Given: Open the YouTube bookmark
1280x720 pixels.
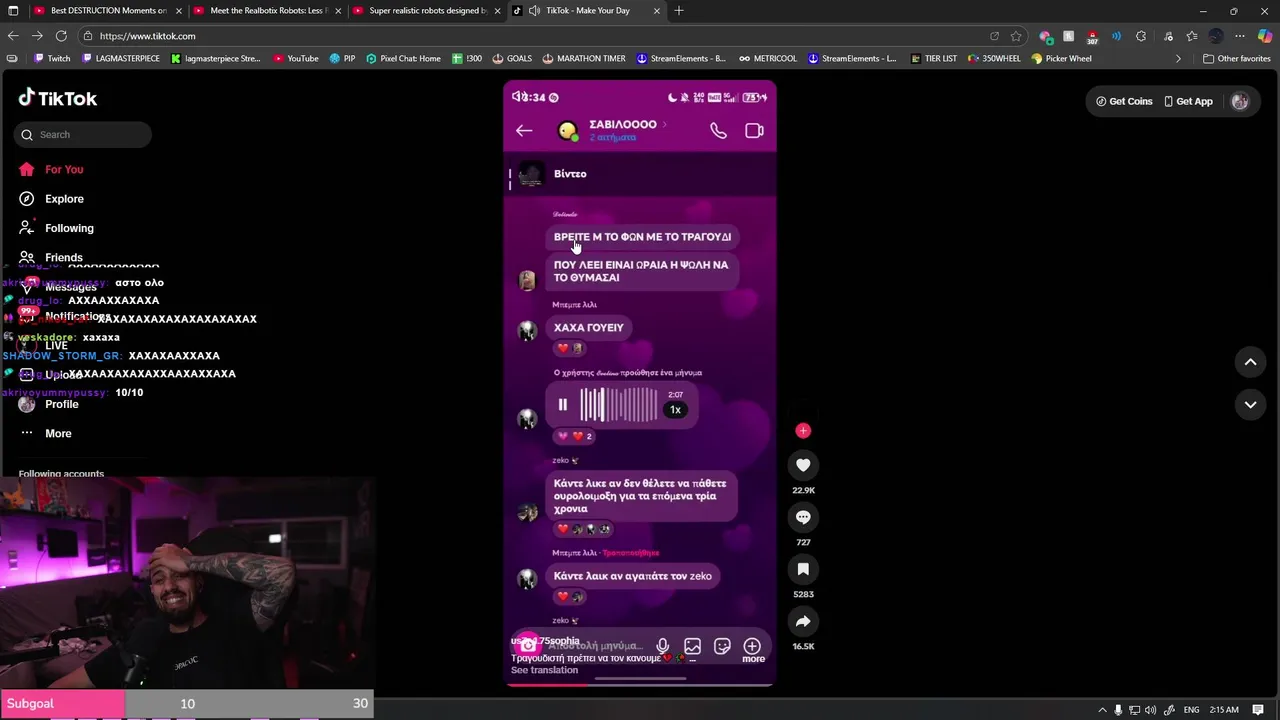Looking at the screenshot, I should pos(295,59).
